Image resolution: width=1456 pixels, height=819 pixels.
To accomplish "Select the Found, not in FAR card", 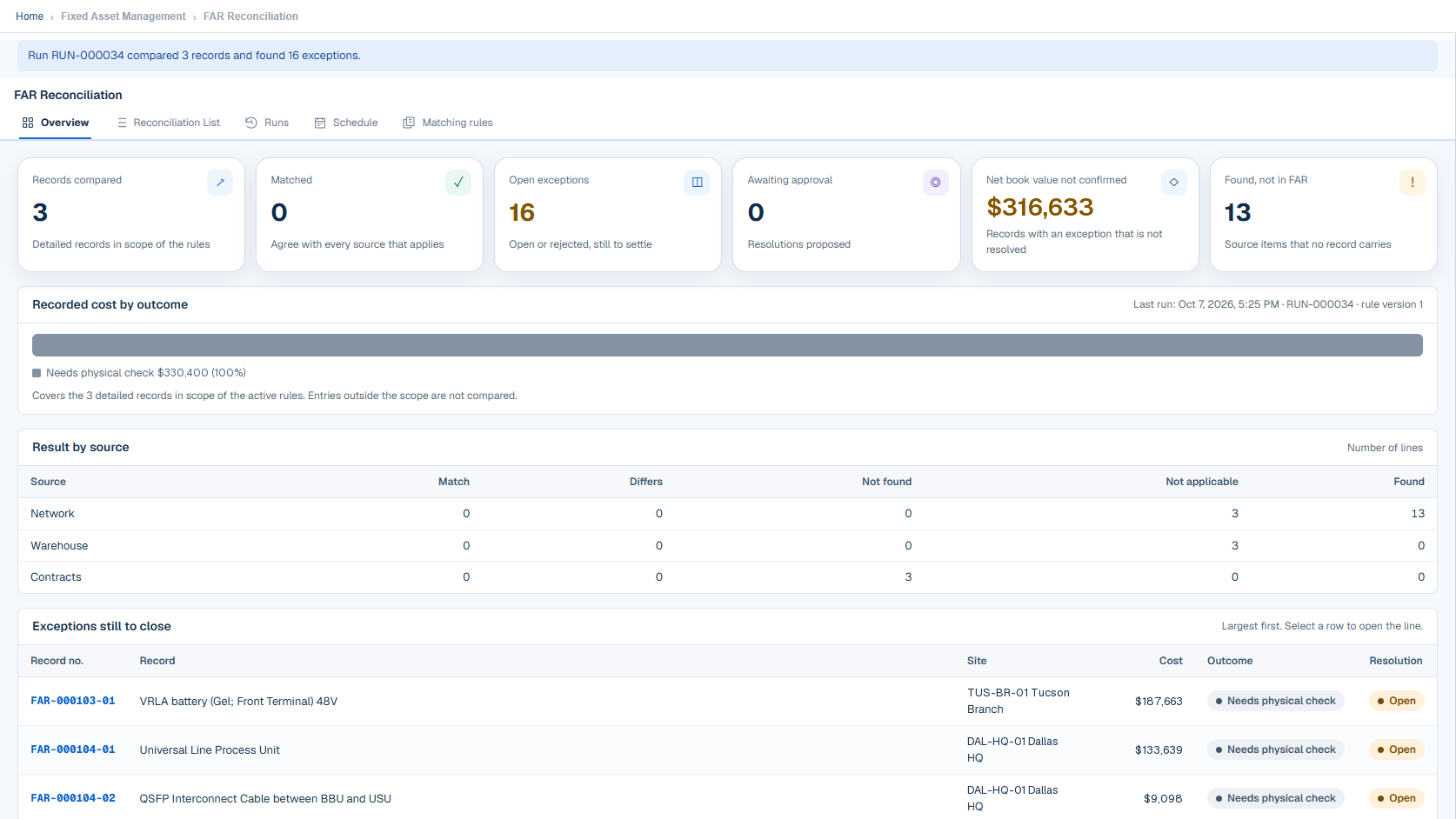I will click(1324, 215).
